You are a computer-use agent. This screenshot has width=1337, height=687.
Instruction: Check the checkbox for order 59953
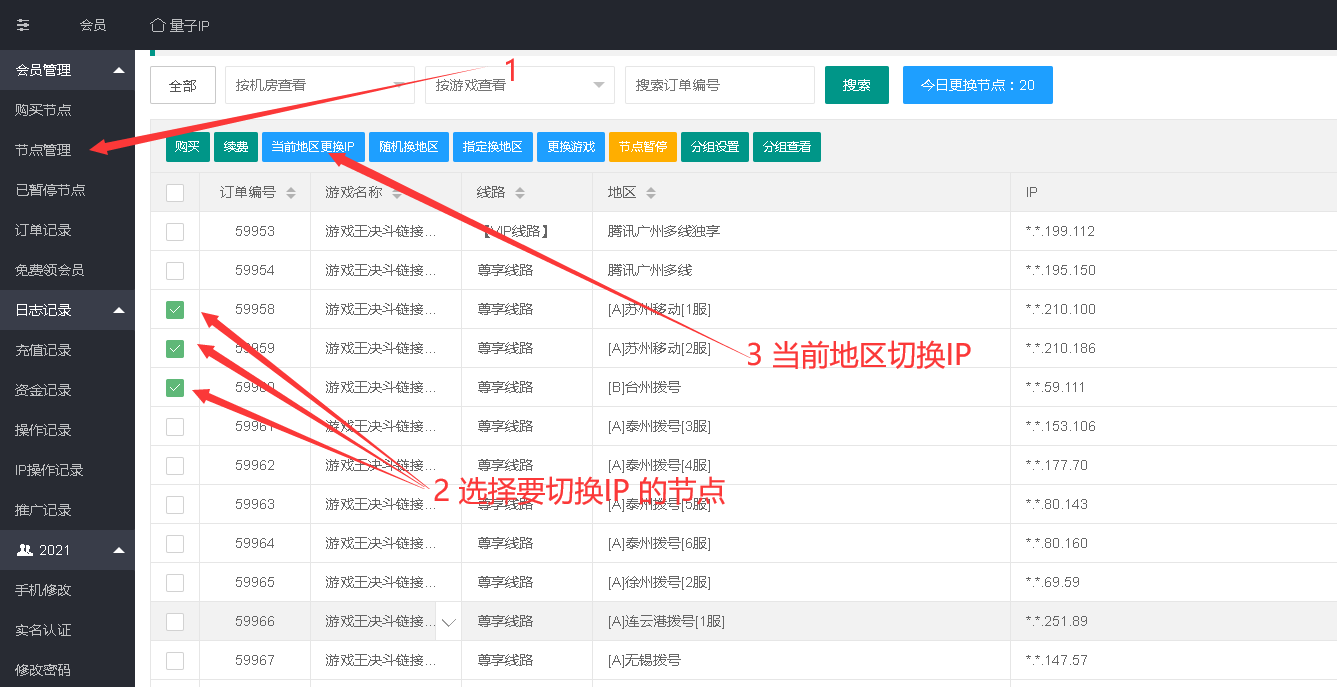175,232
